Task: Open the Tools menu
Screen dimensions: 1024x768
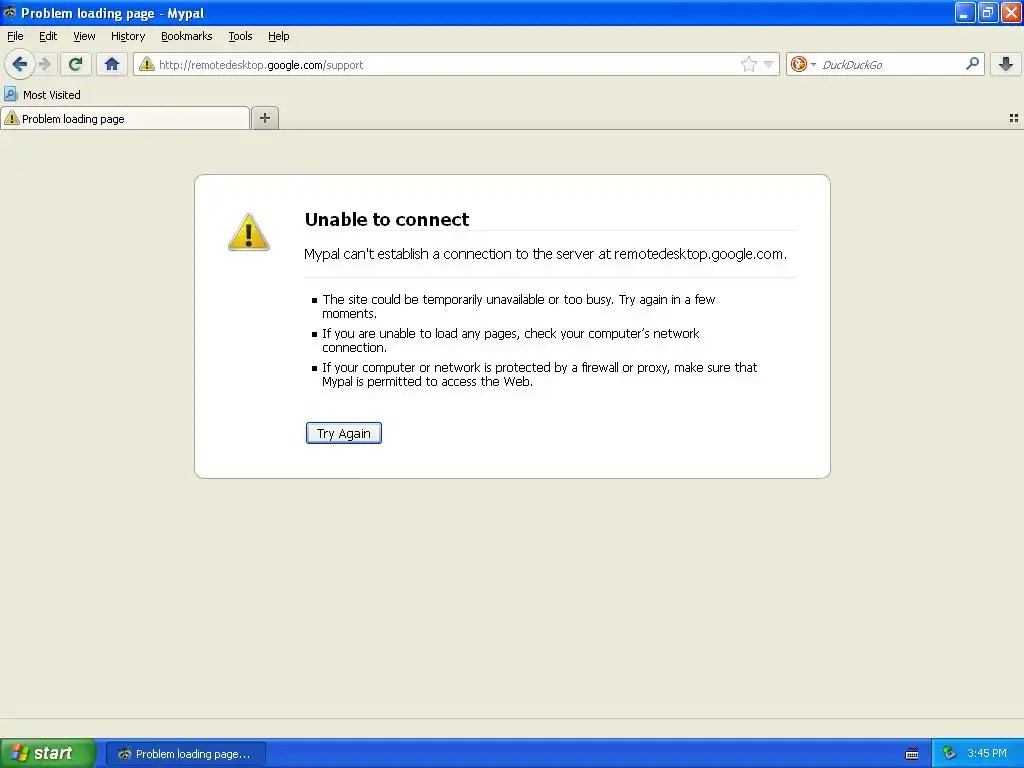Action: (x=240, y=37)
